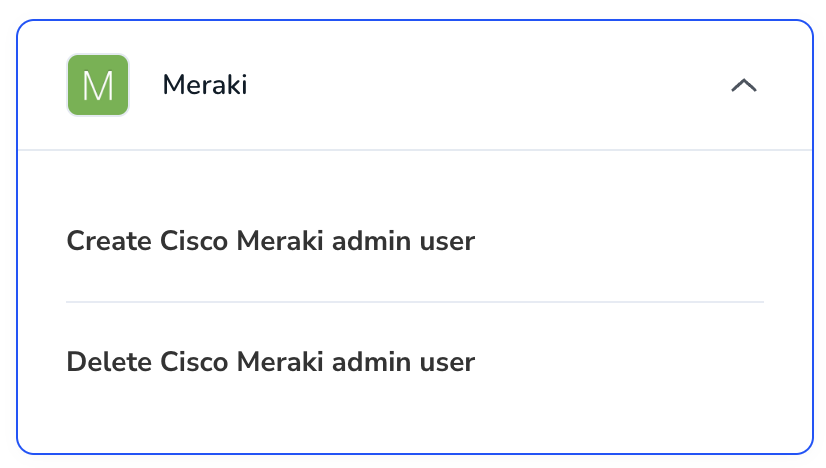This screenshot has height=468, width=826.
Task: Click the green Meraki M logo icon
Action: pyautogui.click(x=98, y=85)
